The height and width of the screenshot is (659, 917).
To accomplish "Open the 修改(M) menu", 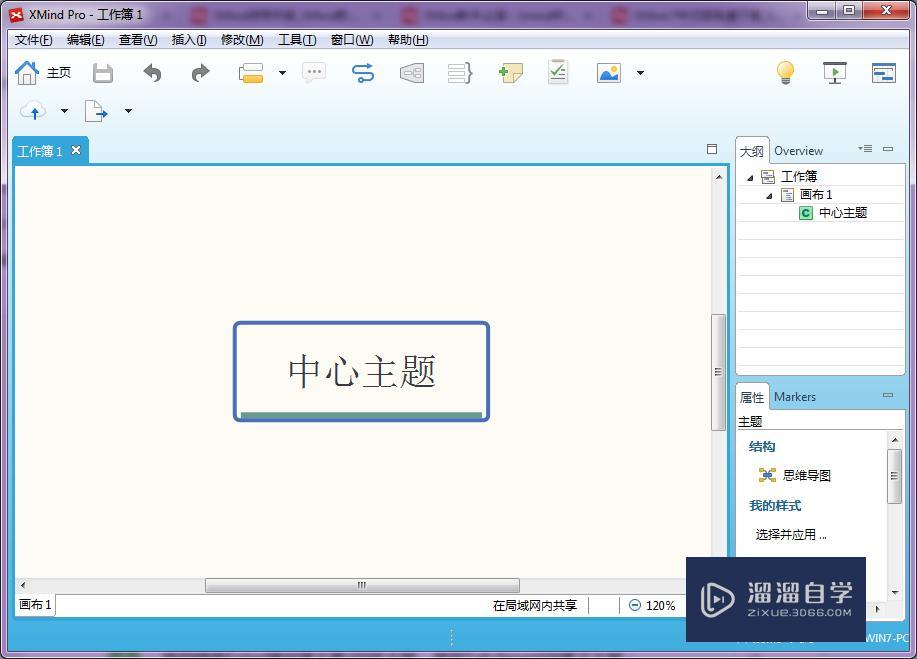I will click(242, 40).
